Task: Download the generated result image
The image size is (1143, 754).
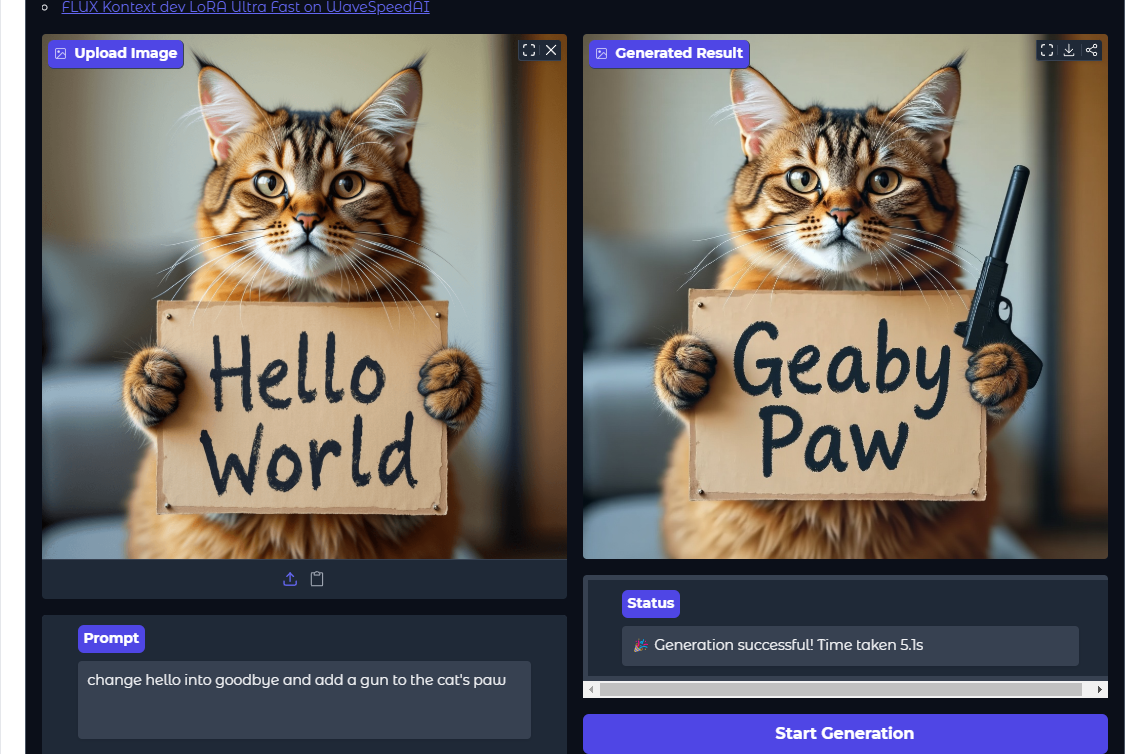Action: [x=1069, y=50]
